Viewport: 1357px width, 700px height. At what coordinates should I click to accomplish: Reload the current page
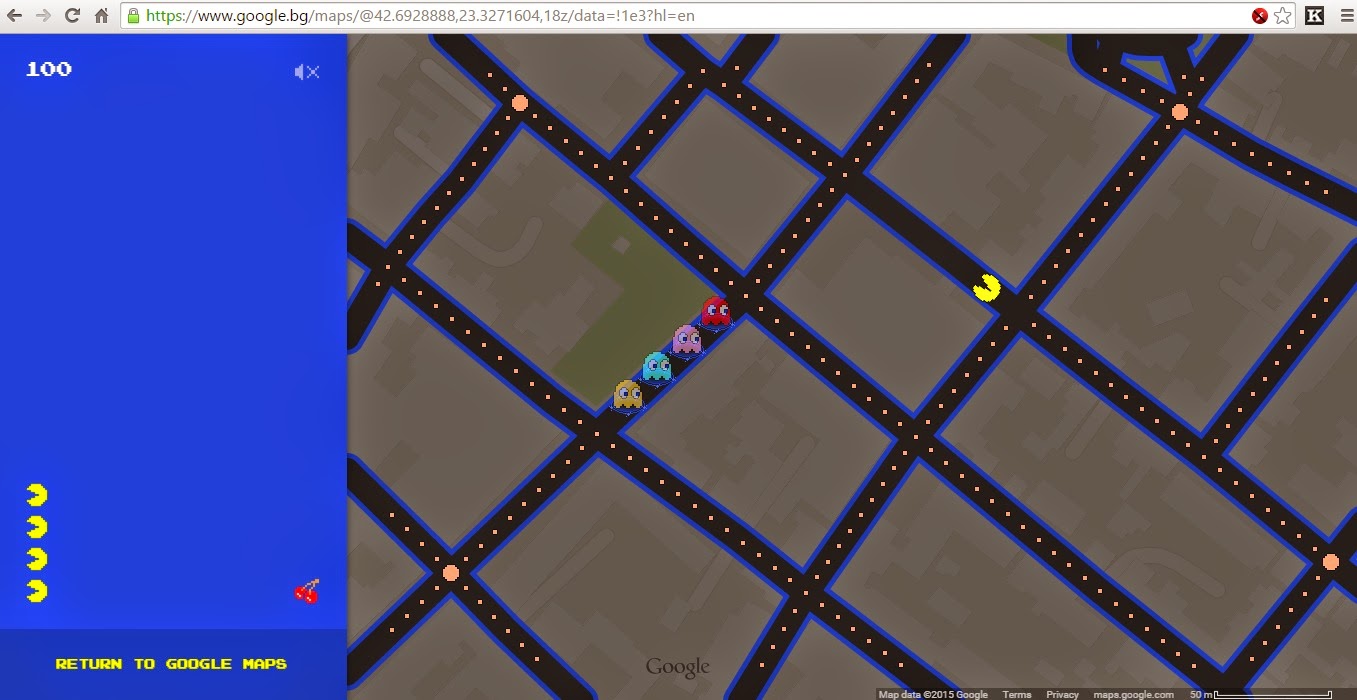tap(72, 16)
